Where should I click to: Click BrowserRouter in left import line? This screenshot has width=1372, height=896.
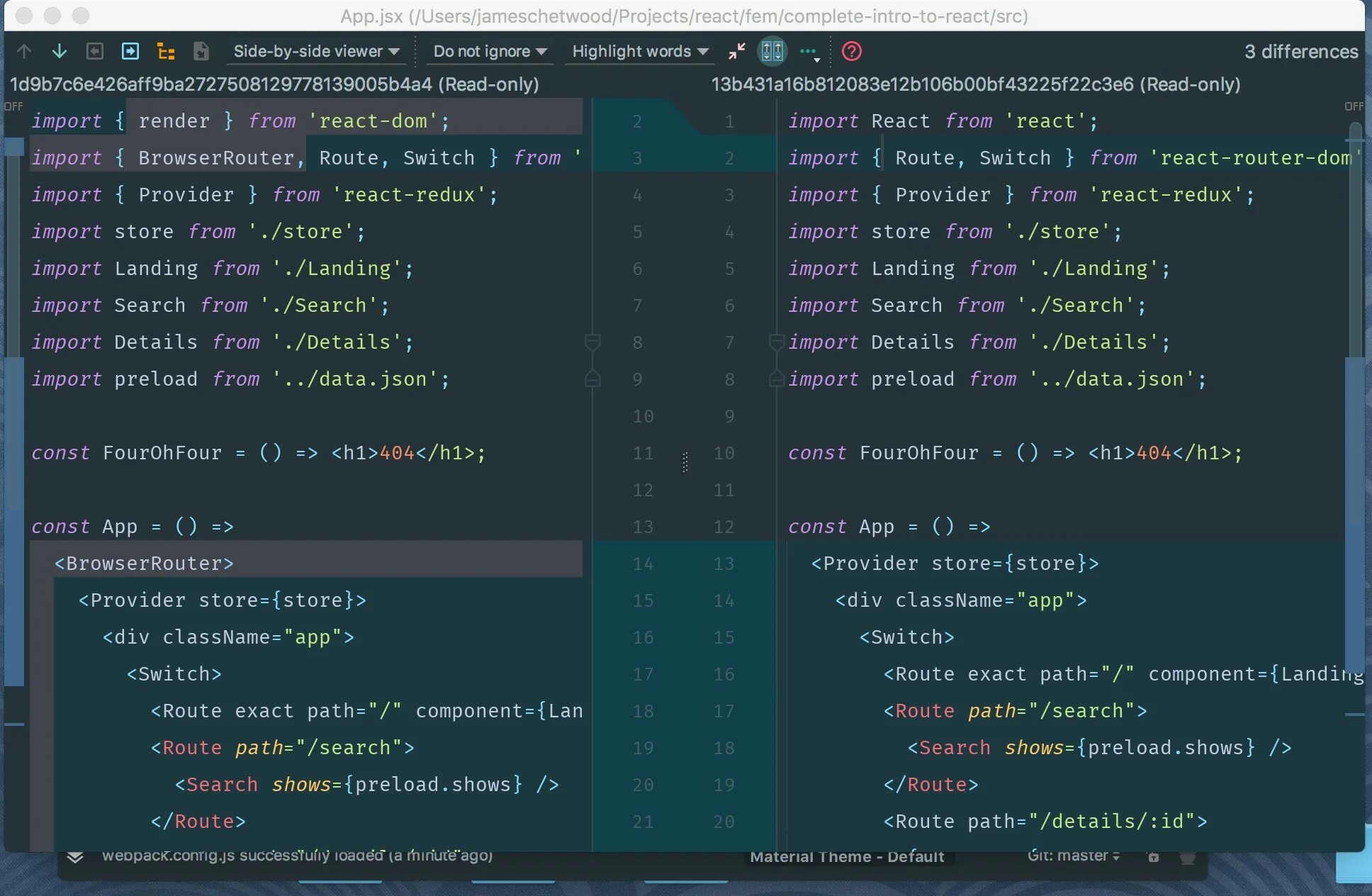(x=216, y=158)
